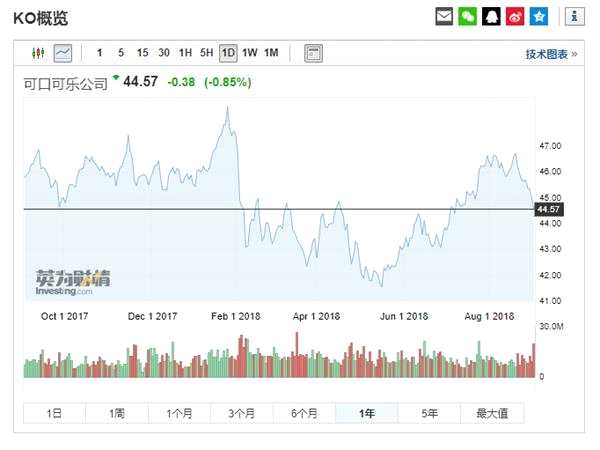Select the 1W interval option
This screenshot has width=600, height=450.
click(249, 53)
